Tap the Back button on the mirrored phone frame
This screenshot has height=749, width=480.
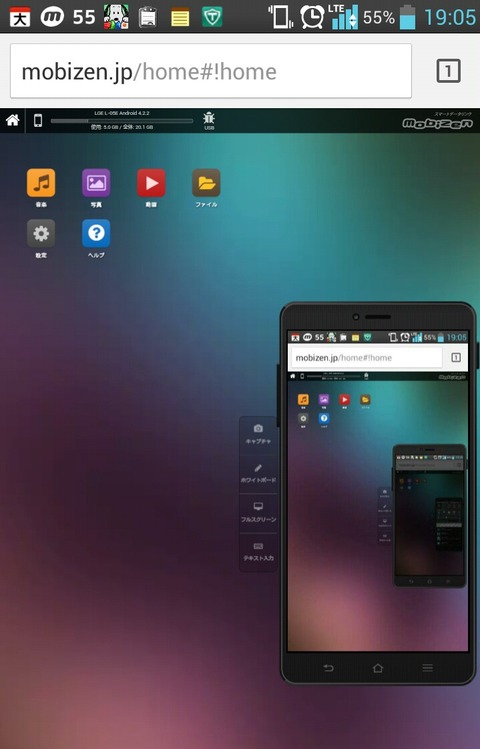[x=329, y=668]
